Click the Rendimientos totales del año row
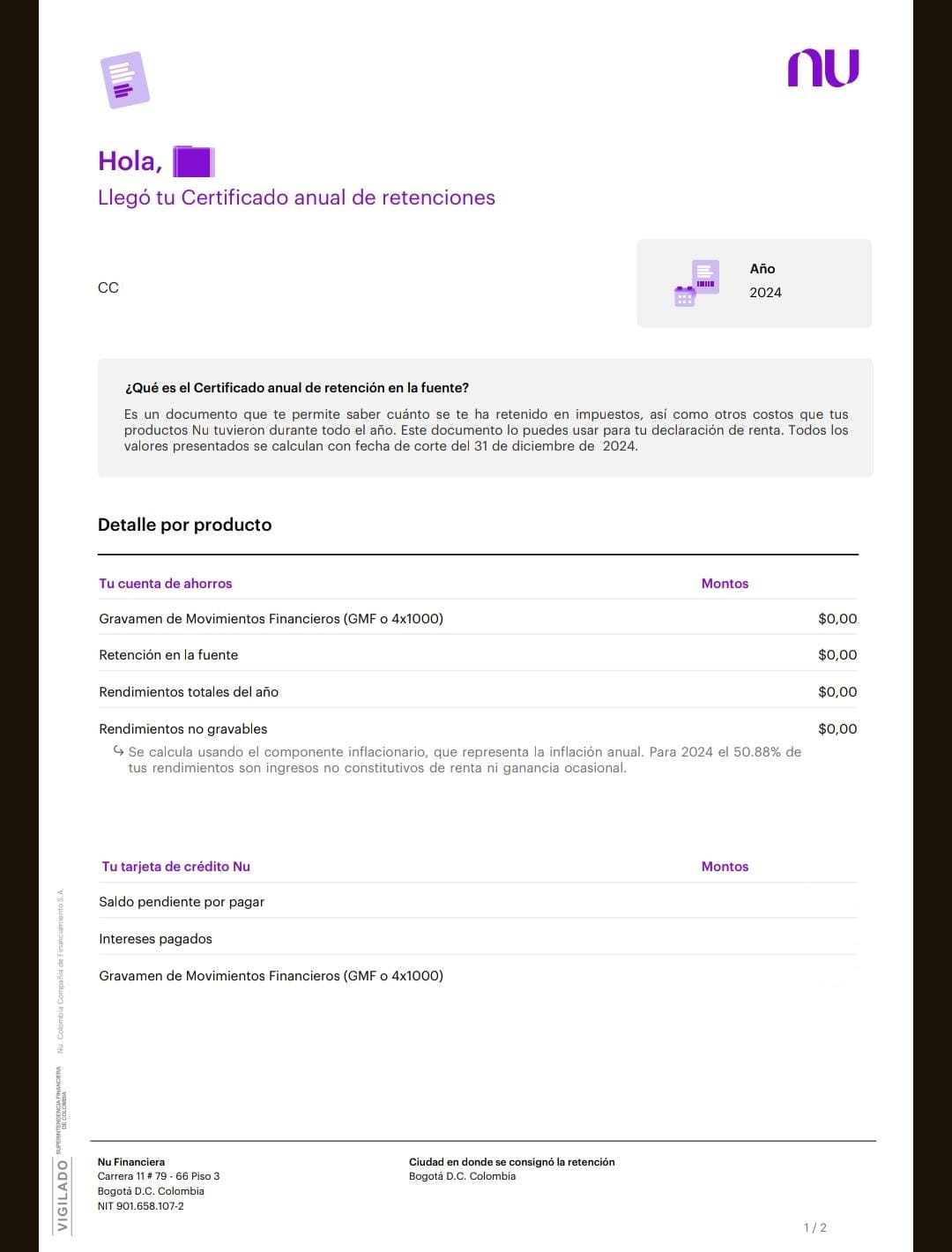Viewport: 952px width, 1252px height. pos(478,692)
